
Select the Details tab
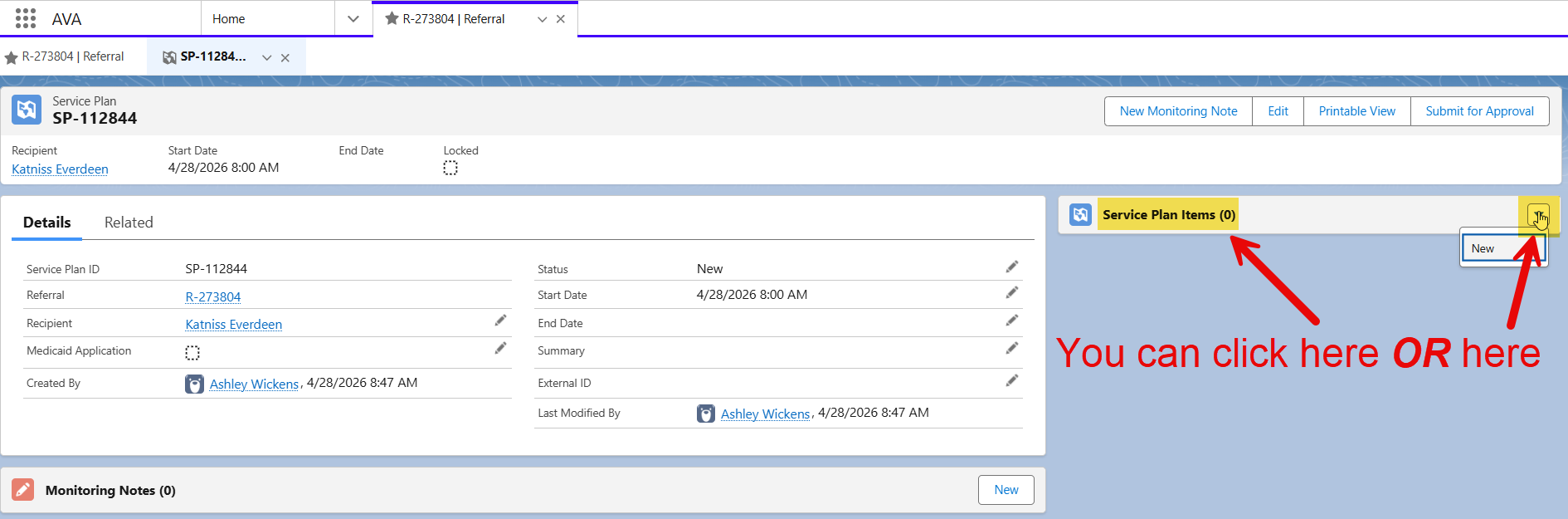[x=47, y=223]
